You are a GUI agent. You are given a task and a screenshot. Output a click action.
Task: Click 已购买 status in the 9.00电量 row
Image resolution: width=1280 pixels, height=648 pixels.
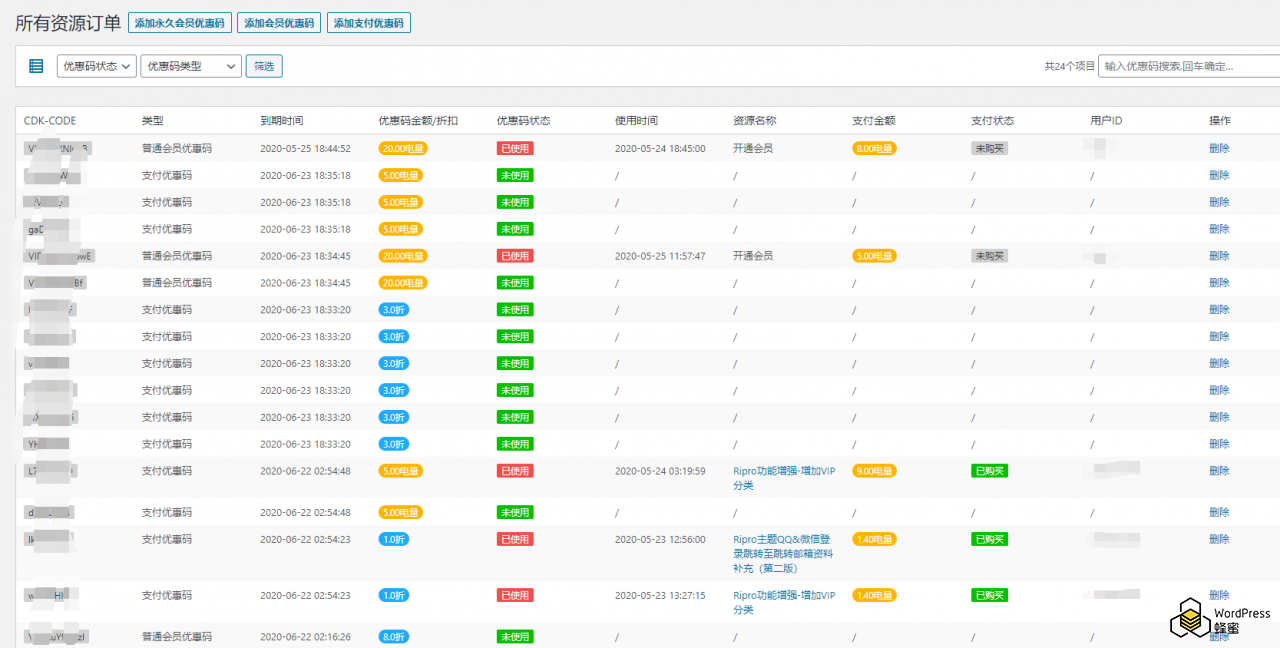pos(989,471)
